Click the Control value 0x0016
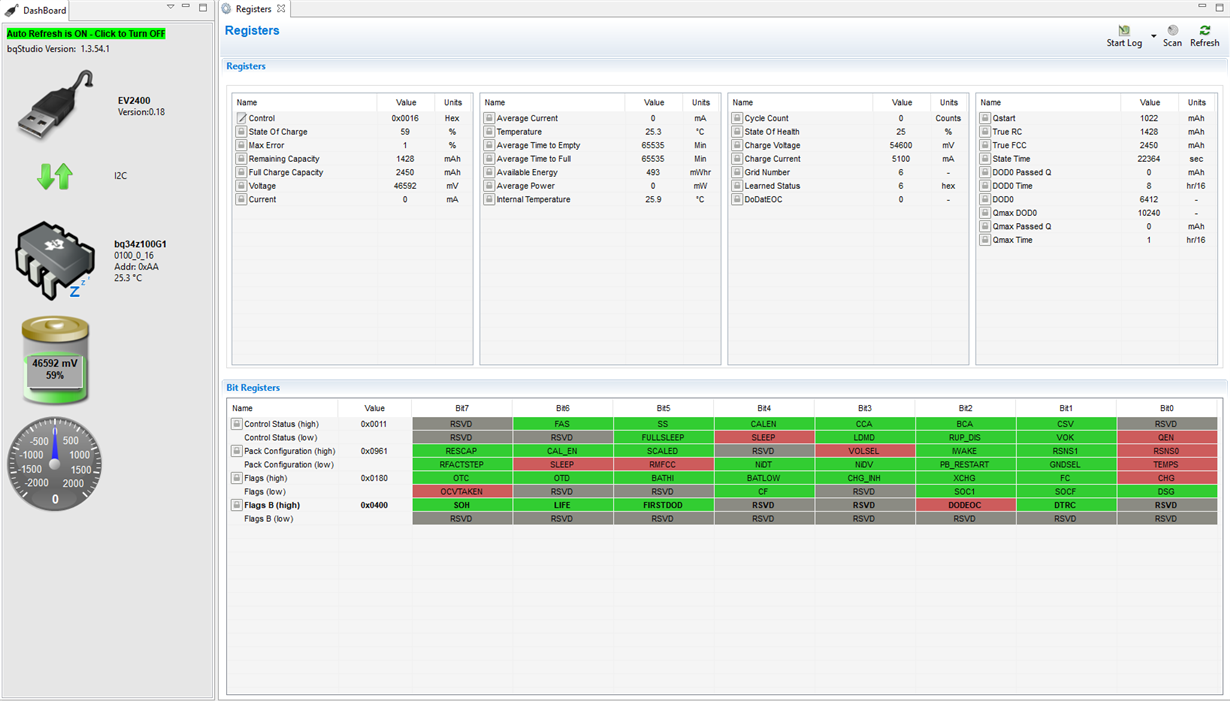The height and width of the screenshot is (701, 1230). point(404,118)
